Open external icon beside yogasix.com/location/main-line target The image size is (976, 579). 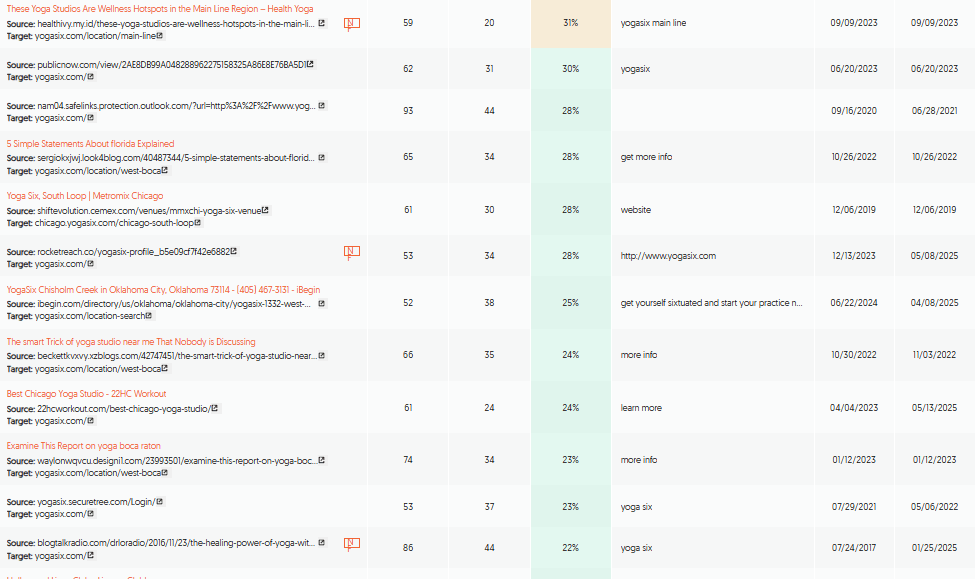[x=160, y=35]
